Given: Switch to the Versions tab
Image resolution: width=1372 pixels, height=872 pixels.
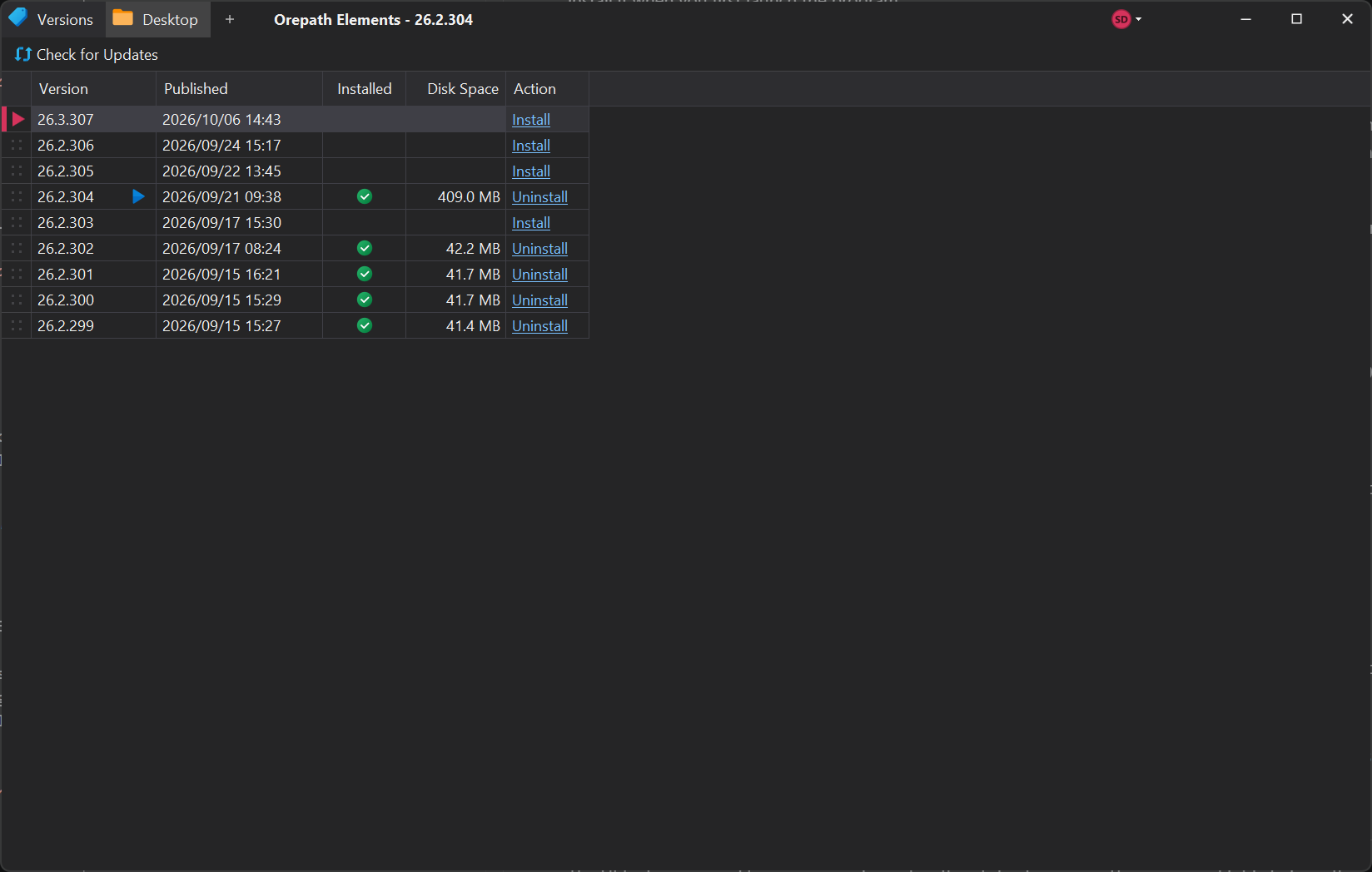Looking at the screenshot, I should click(52, 19).
